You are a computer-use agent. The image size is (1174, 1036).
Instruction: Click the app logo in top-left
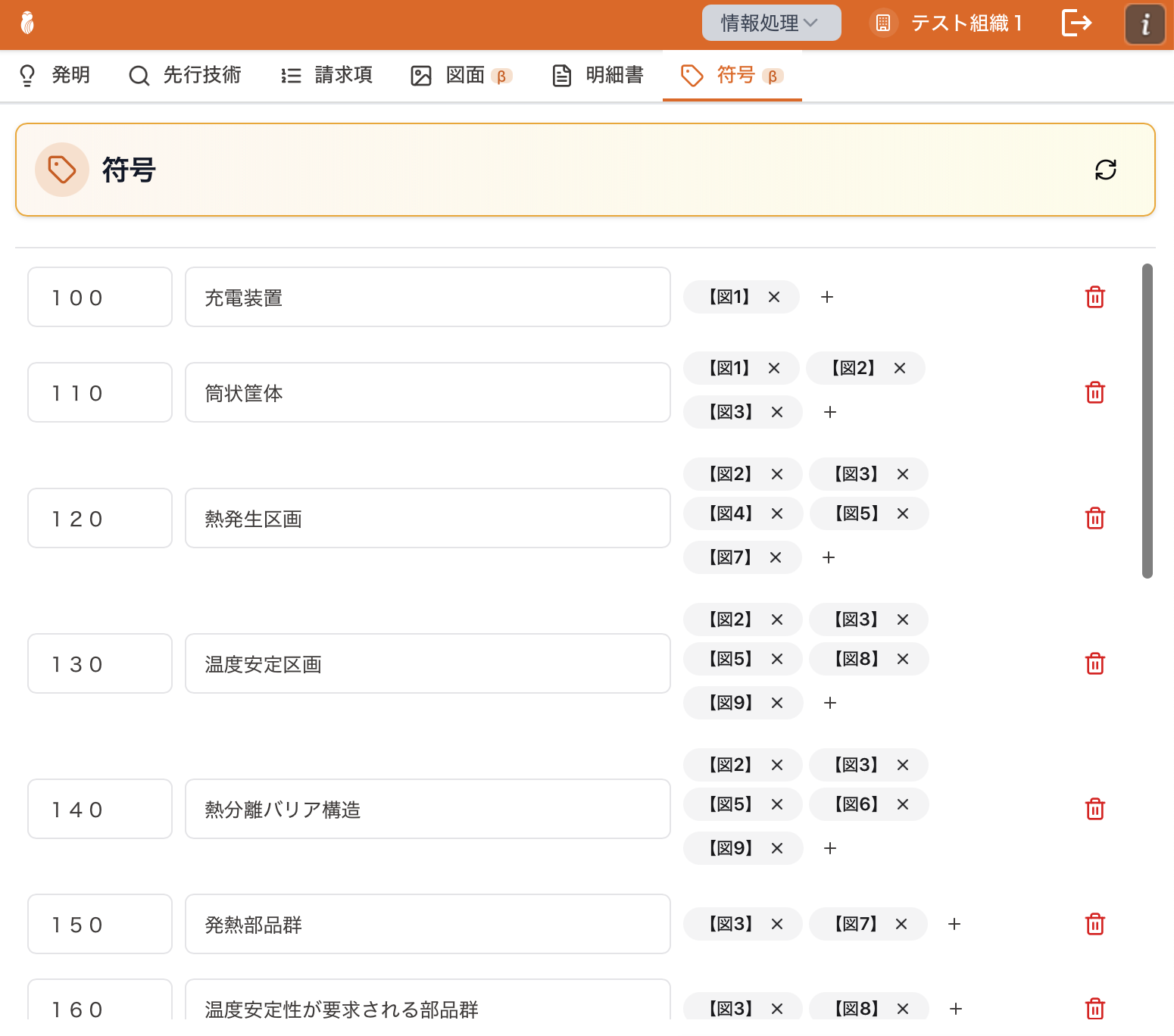click(x=27, y=23)
